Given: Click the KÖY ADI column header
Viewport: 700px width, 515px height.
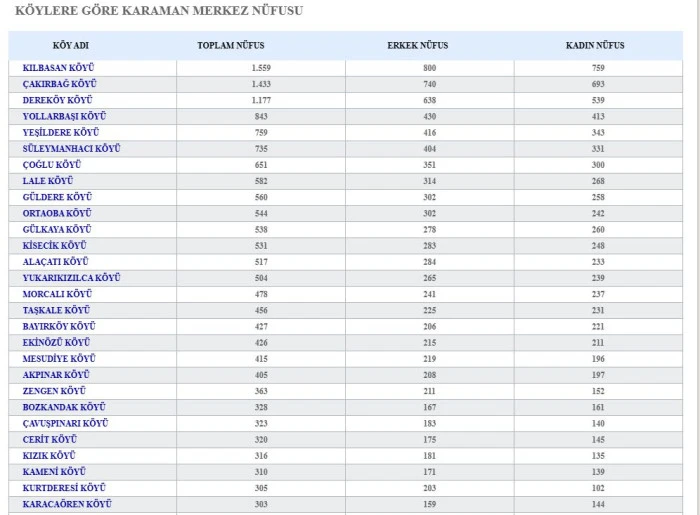Looking at the screenshot, I should tap(71, 45).
